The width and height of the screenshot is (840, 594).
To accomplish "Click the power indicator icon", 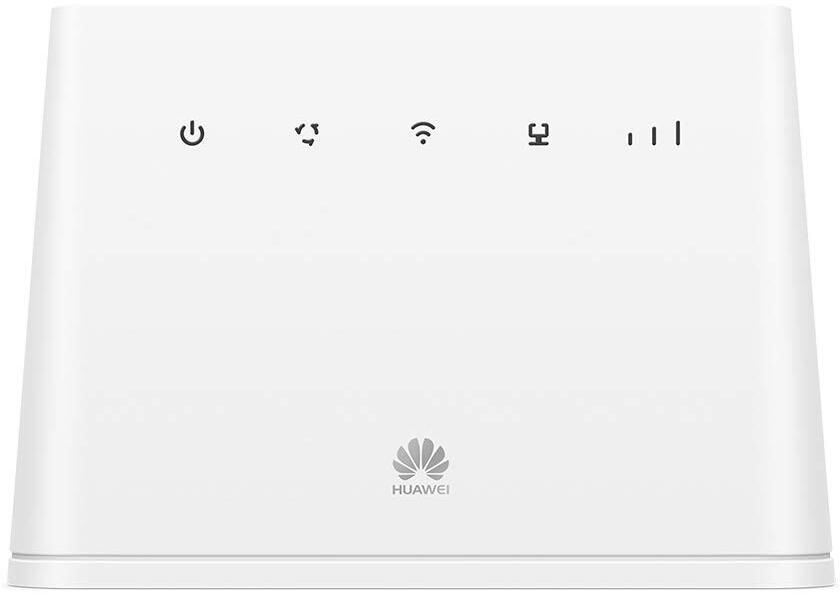I will point(192,133).
